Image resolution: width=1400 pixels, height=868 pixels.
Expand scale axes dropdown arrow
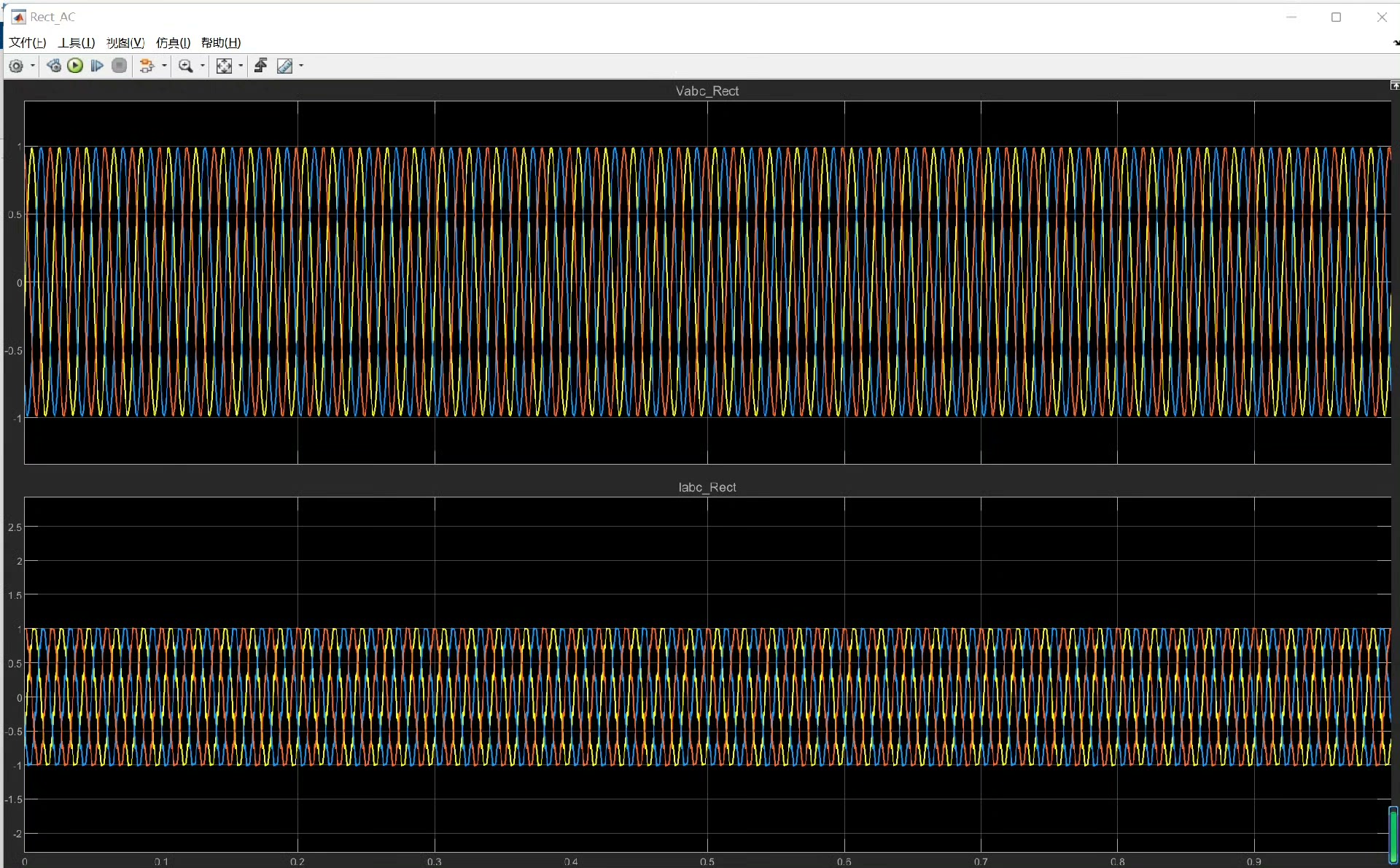coord(241,66)
